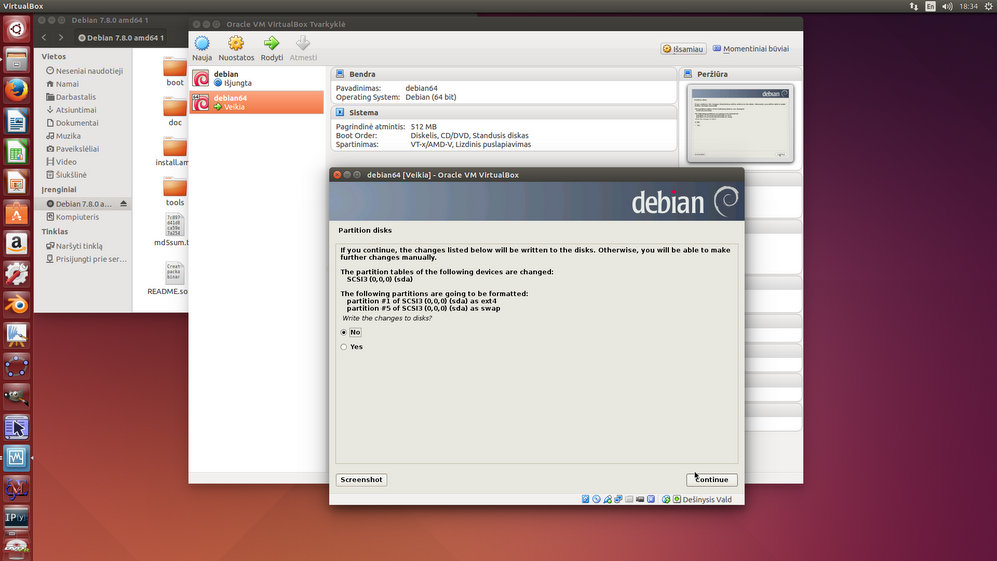Open Nuostatos settings gear icon

pos(236,44)
